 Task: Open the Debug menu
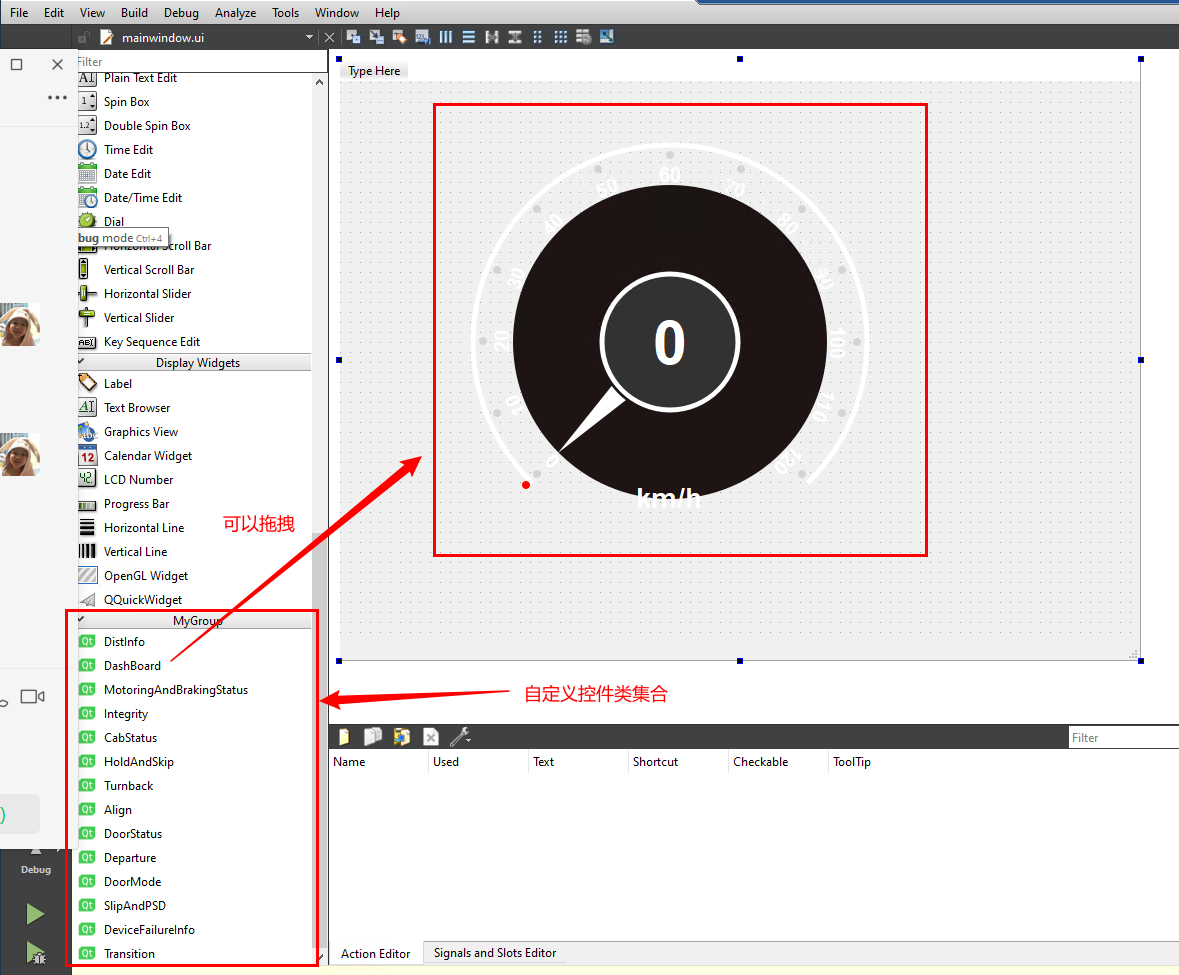pyautogui.click(x=181, y=13)
